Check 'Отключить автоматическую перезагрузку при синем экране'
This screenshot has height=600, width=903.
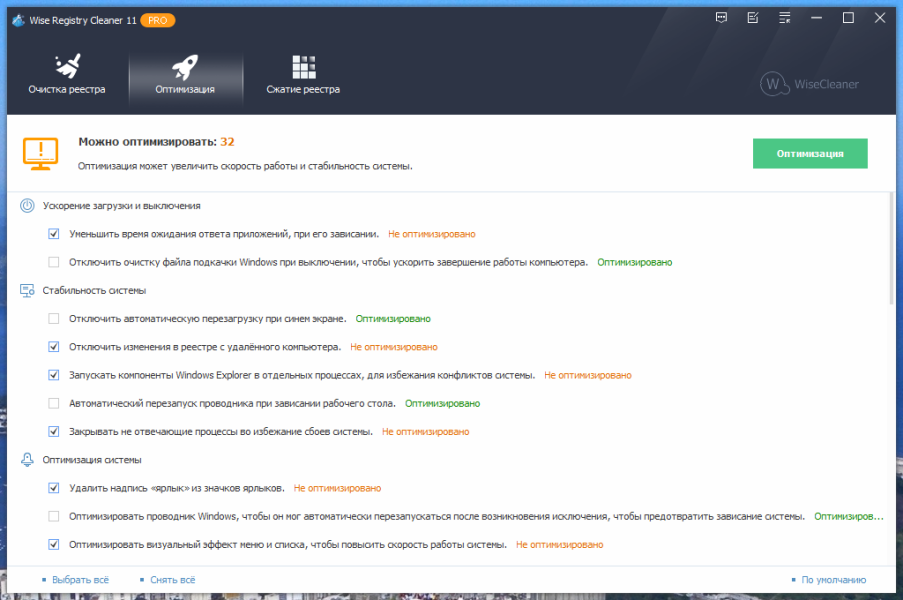pos(54,318)
